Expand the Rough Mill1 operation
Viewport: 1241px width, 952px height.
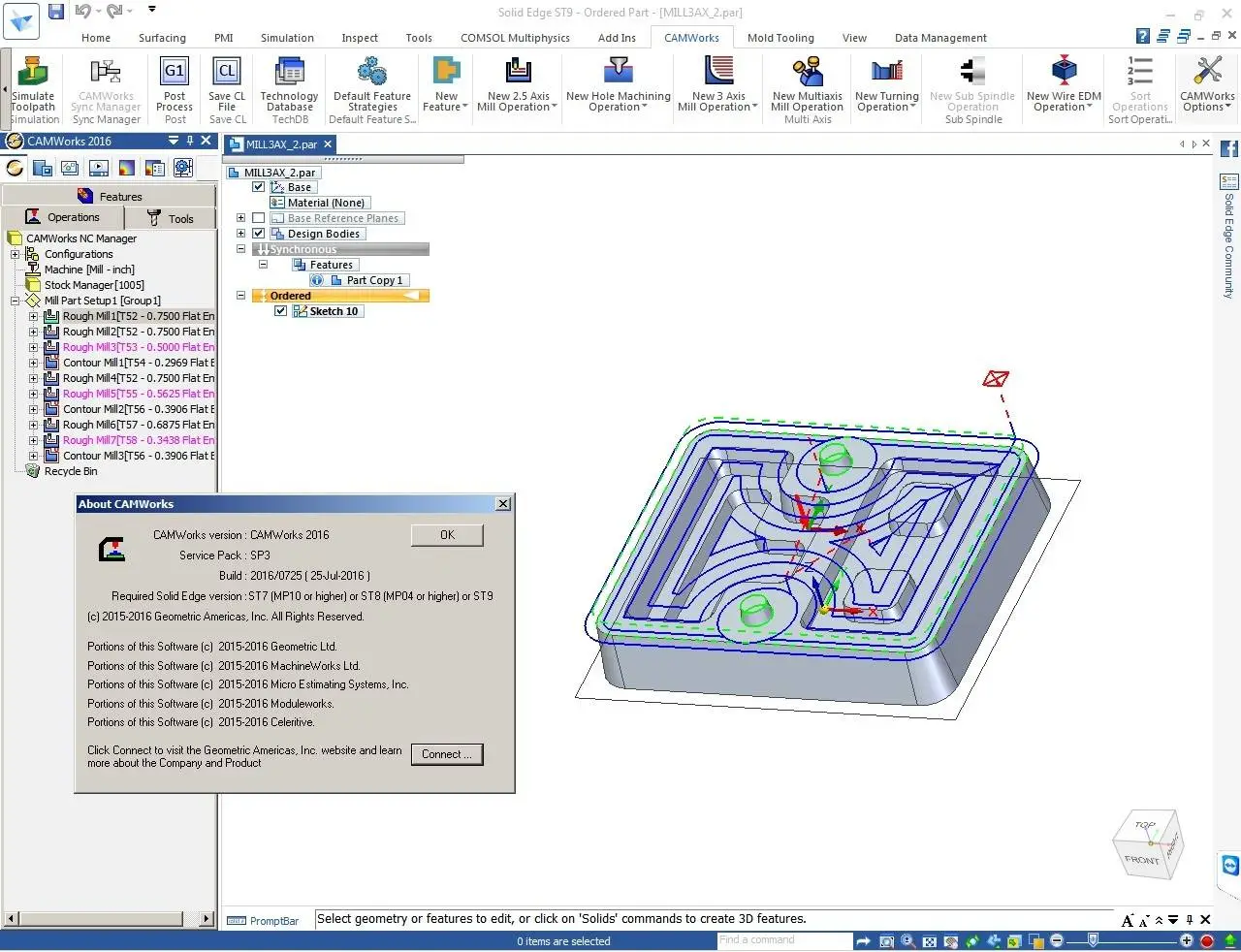[x=34, y=316]
